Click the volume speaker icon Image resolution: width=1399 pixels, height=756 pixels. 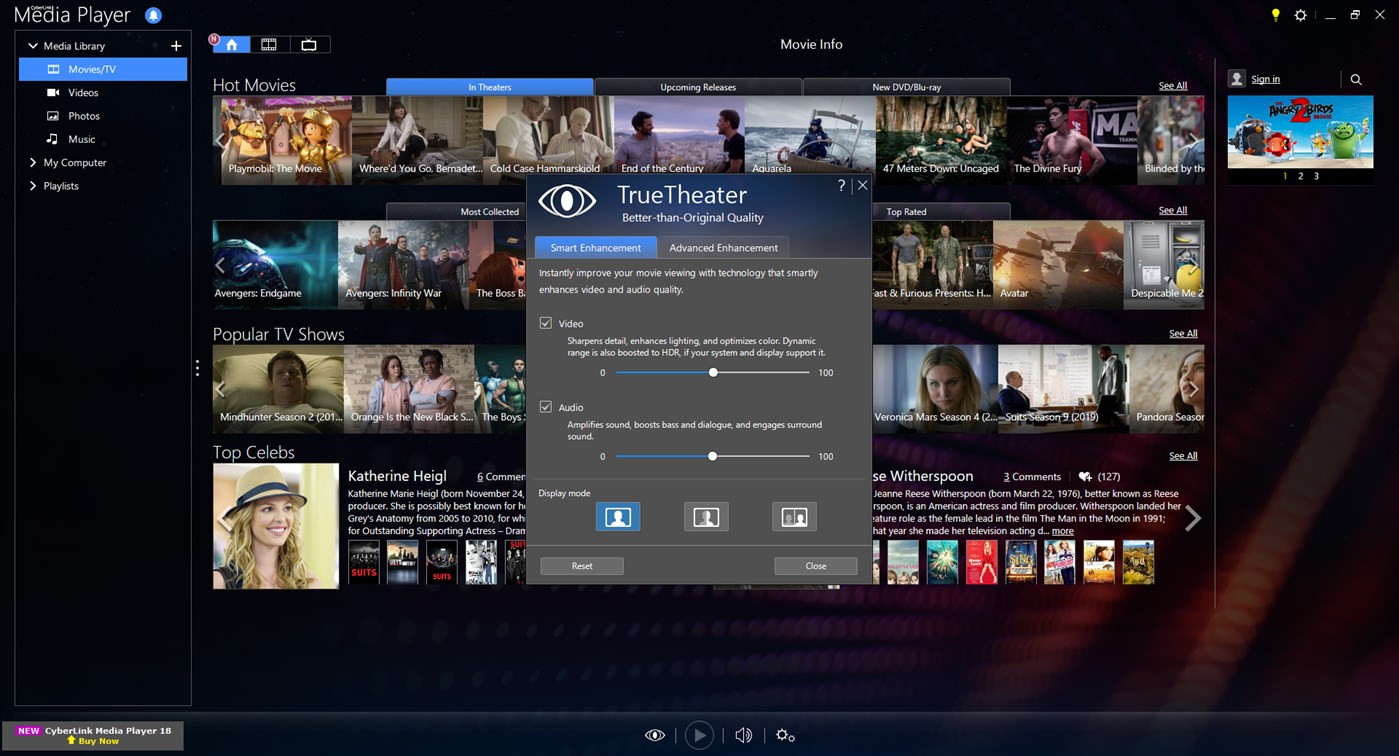pos(743,735)
